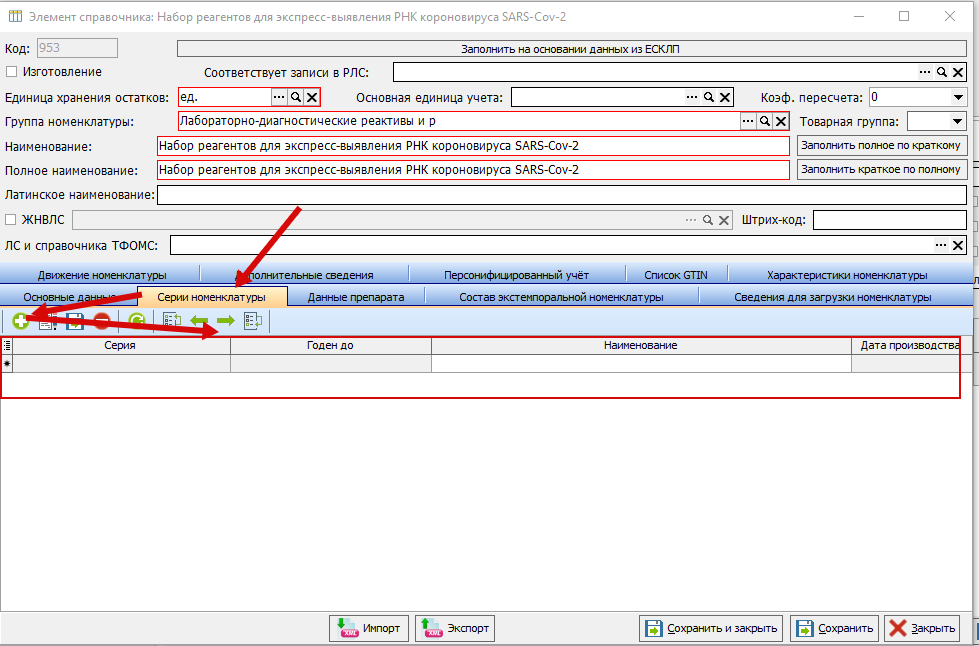This screenshot has height=646, width=979.
Task: Expand the Коэф. пересчета dropdown
Action: click(x=958, y=97)
